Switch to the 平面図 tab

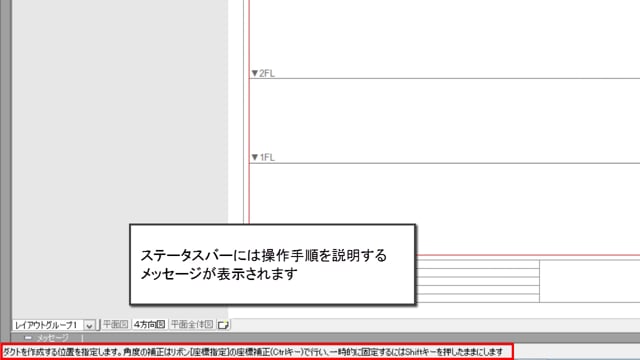(x=116, y=324)
